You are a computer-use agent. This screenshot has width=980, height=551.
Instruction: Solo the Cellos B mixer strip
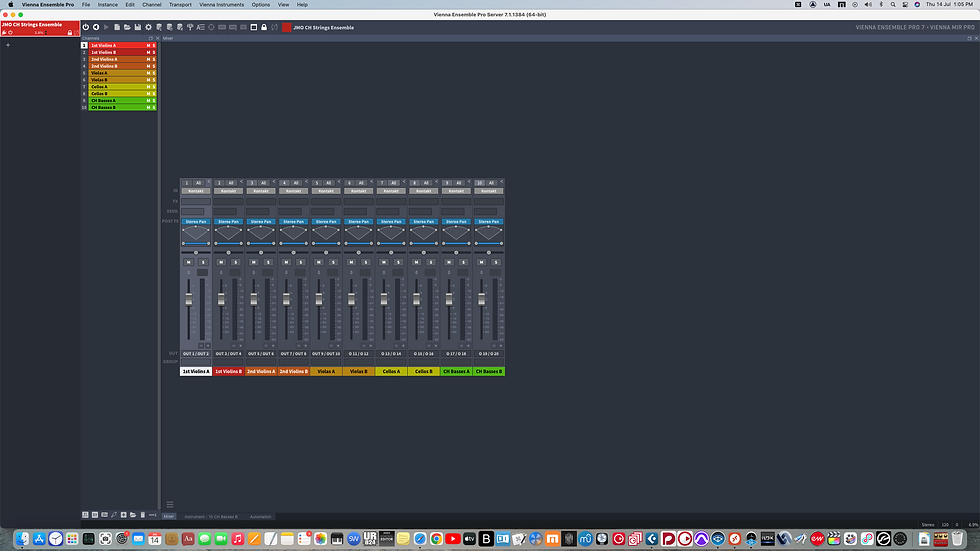click(431, 262)
